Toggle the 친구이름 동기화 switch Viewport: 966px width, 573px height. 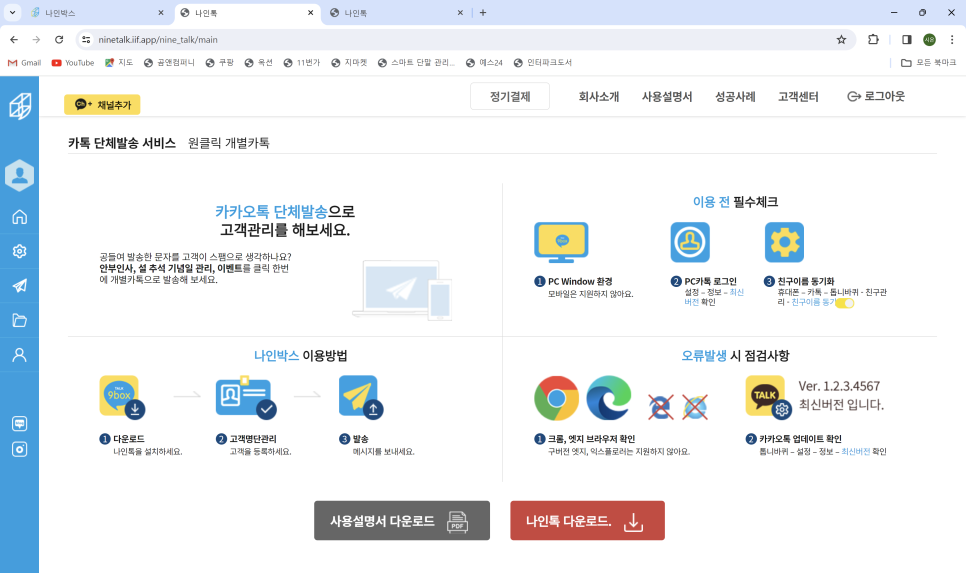click(x=845, y=303)
